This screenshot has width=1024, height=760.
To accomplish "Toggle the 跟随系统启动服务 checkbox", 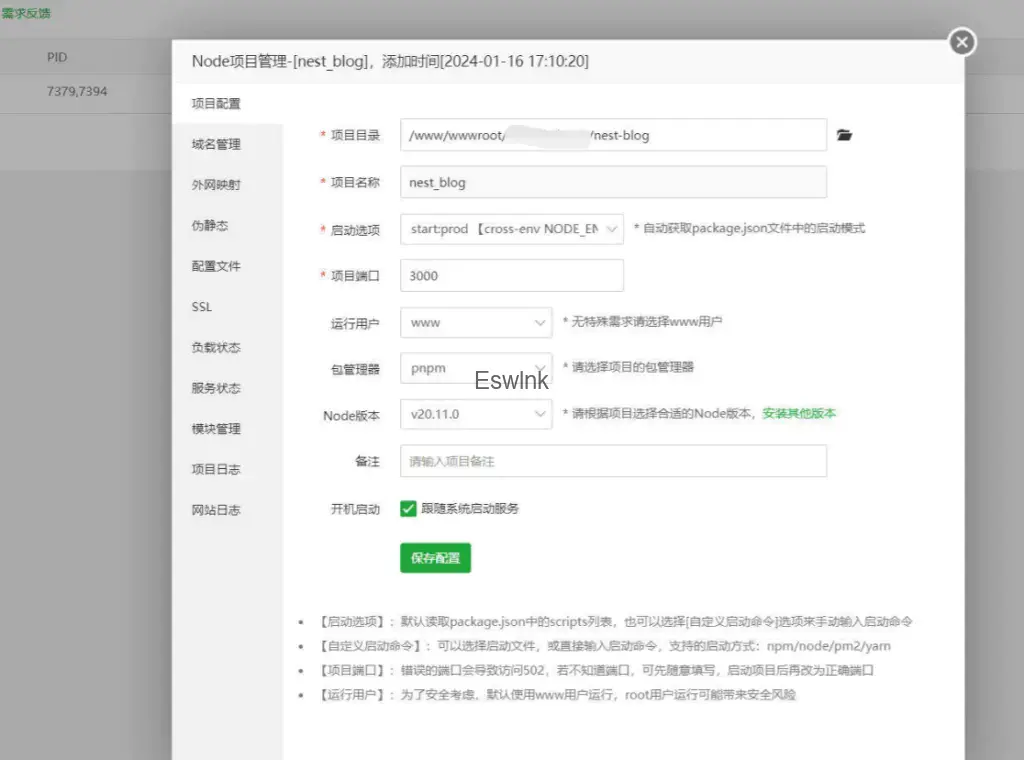I will (408, 508).
